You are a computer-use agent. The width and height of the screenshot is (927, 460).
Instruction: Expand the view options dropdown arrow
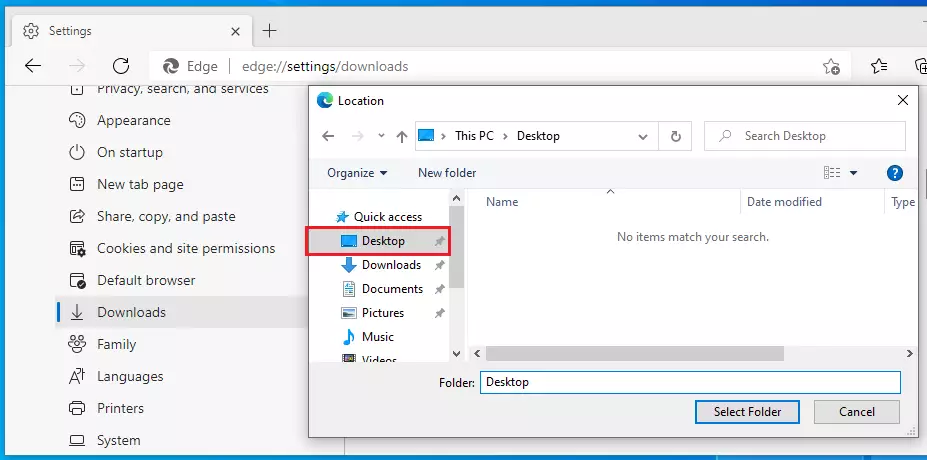(853, 173)
